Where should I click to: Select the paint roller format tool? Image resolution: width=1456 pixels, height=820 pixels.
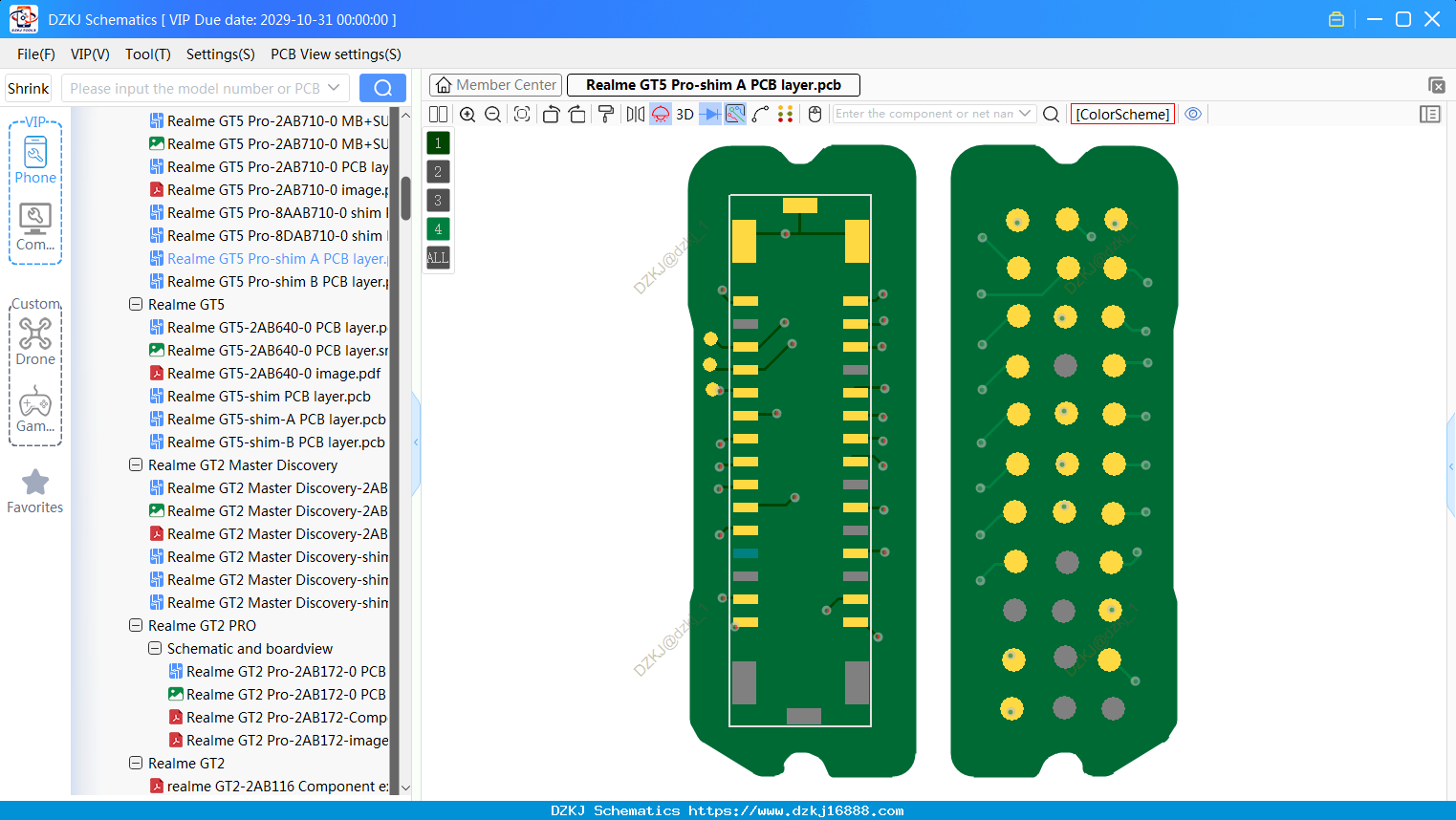[606, 114]
